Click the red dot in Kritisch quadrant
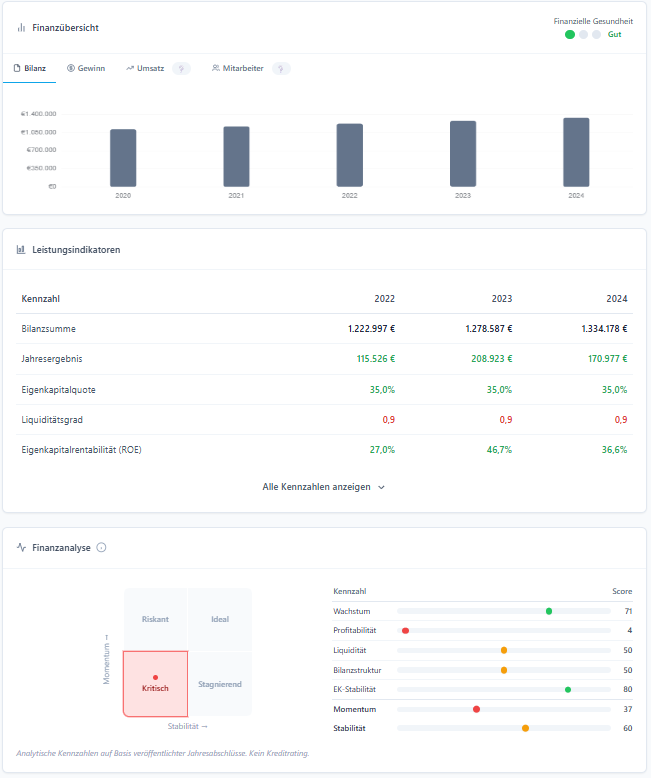The width and height of the screenshot is (651, 778). (155, 677)
